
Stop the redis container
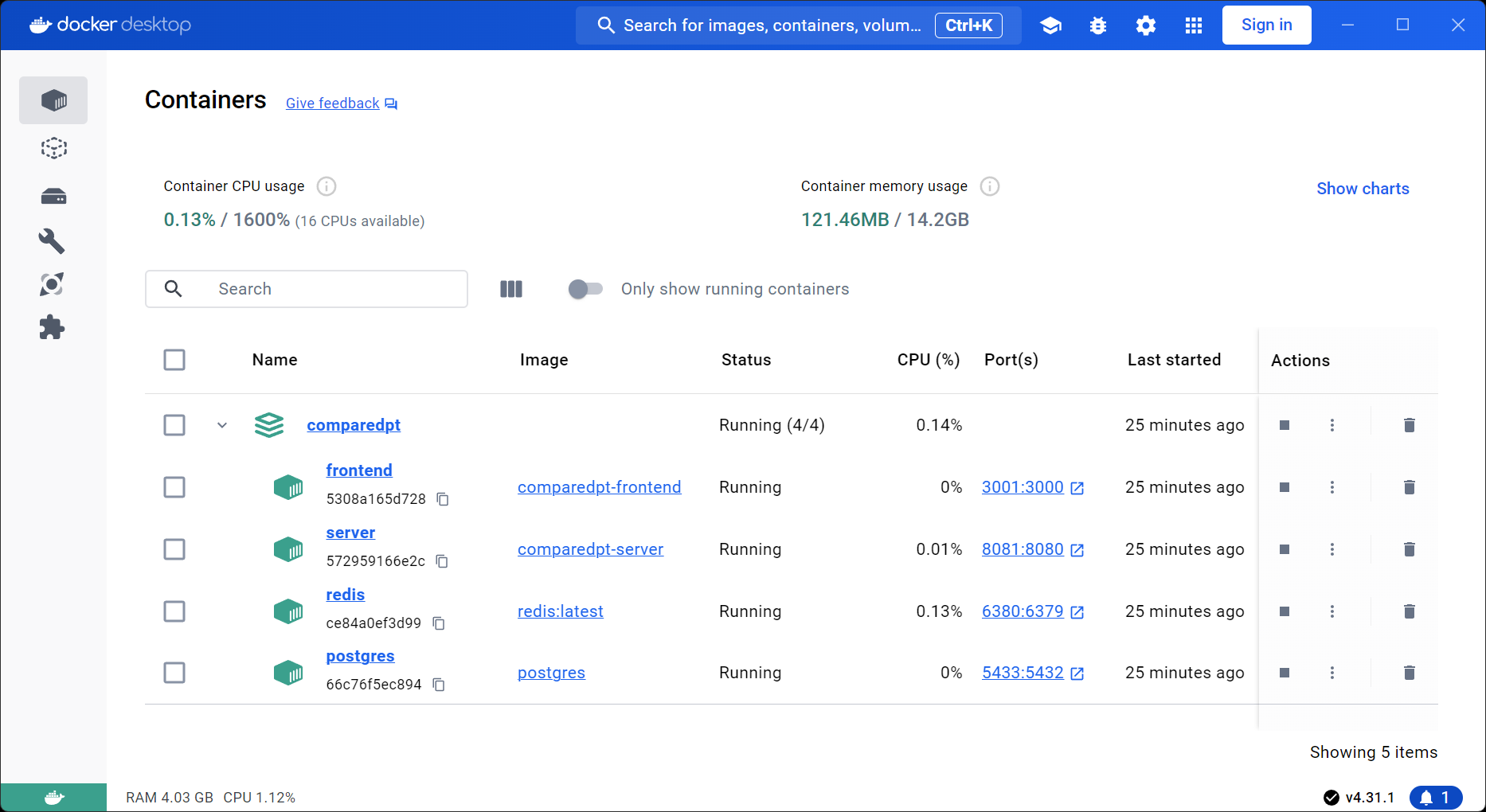coord(1285,611)
